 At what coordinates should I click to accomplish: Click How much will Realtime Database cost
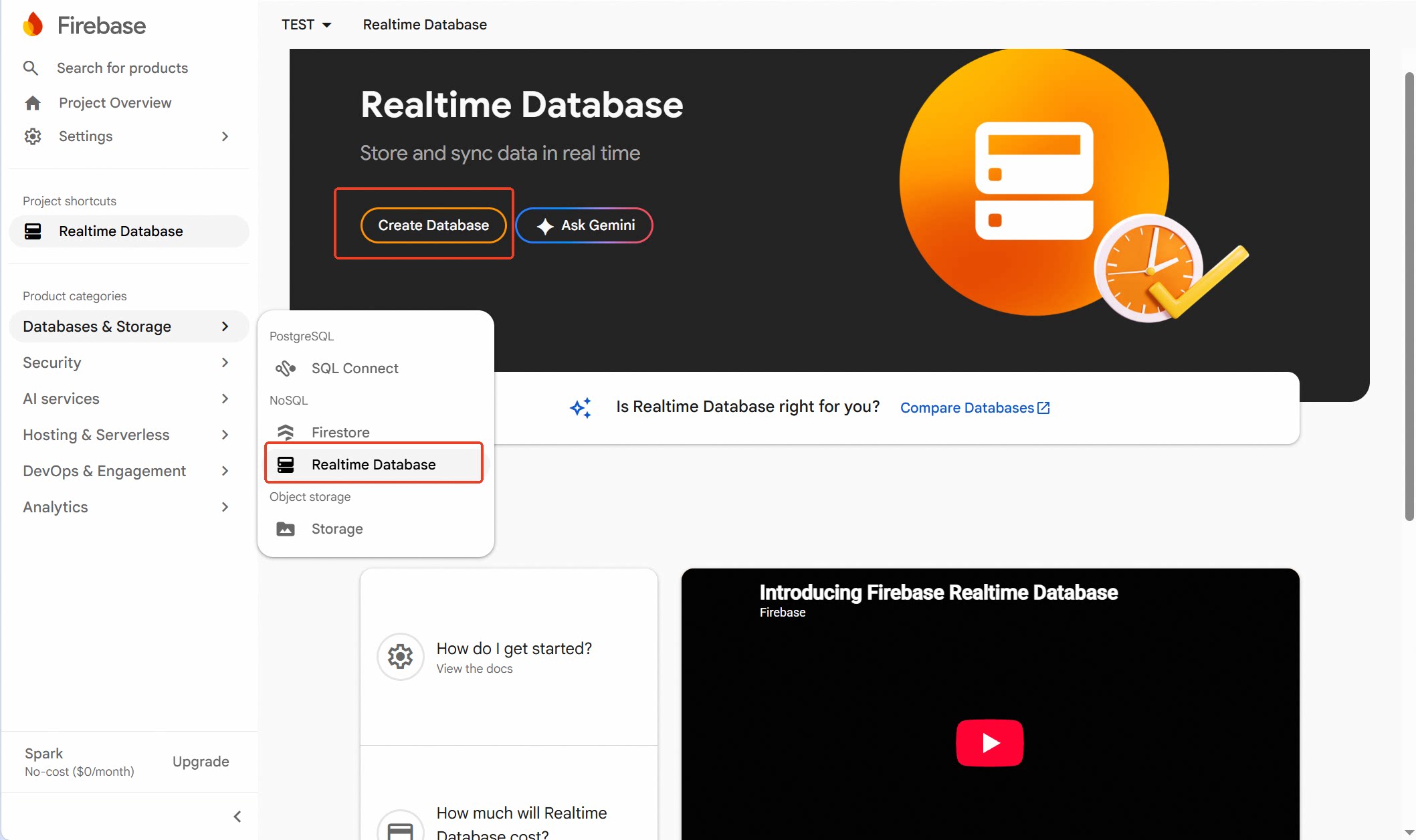point(522,823)
